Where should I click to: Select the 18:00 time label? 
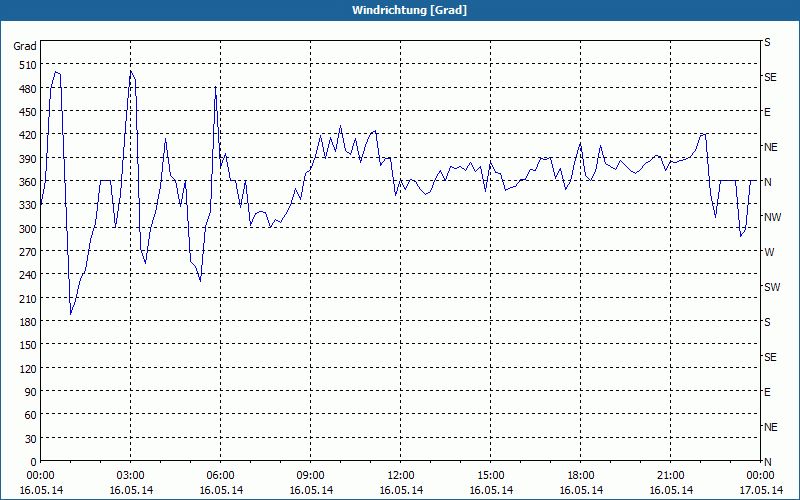pos(581,476)
